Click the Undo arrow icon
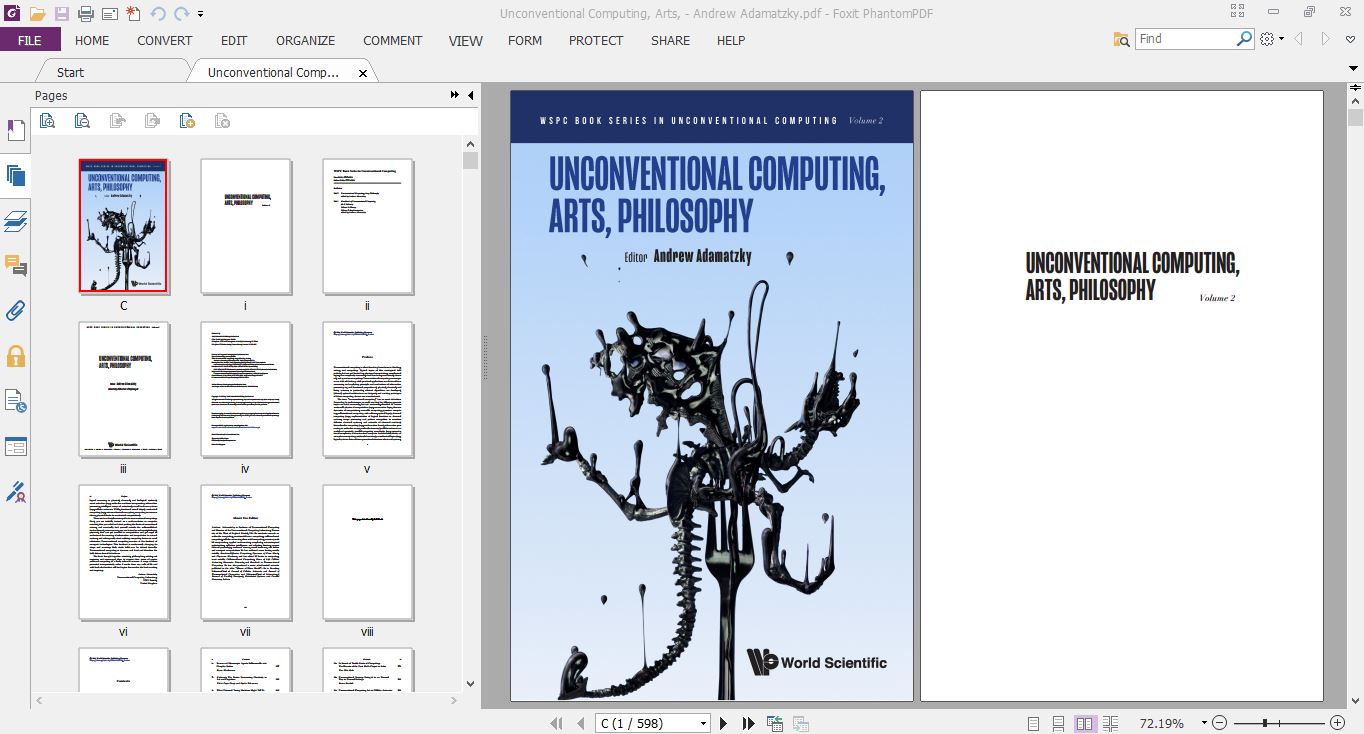 [158, 14]
